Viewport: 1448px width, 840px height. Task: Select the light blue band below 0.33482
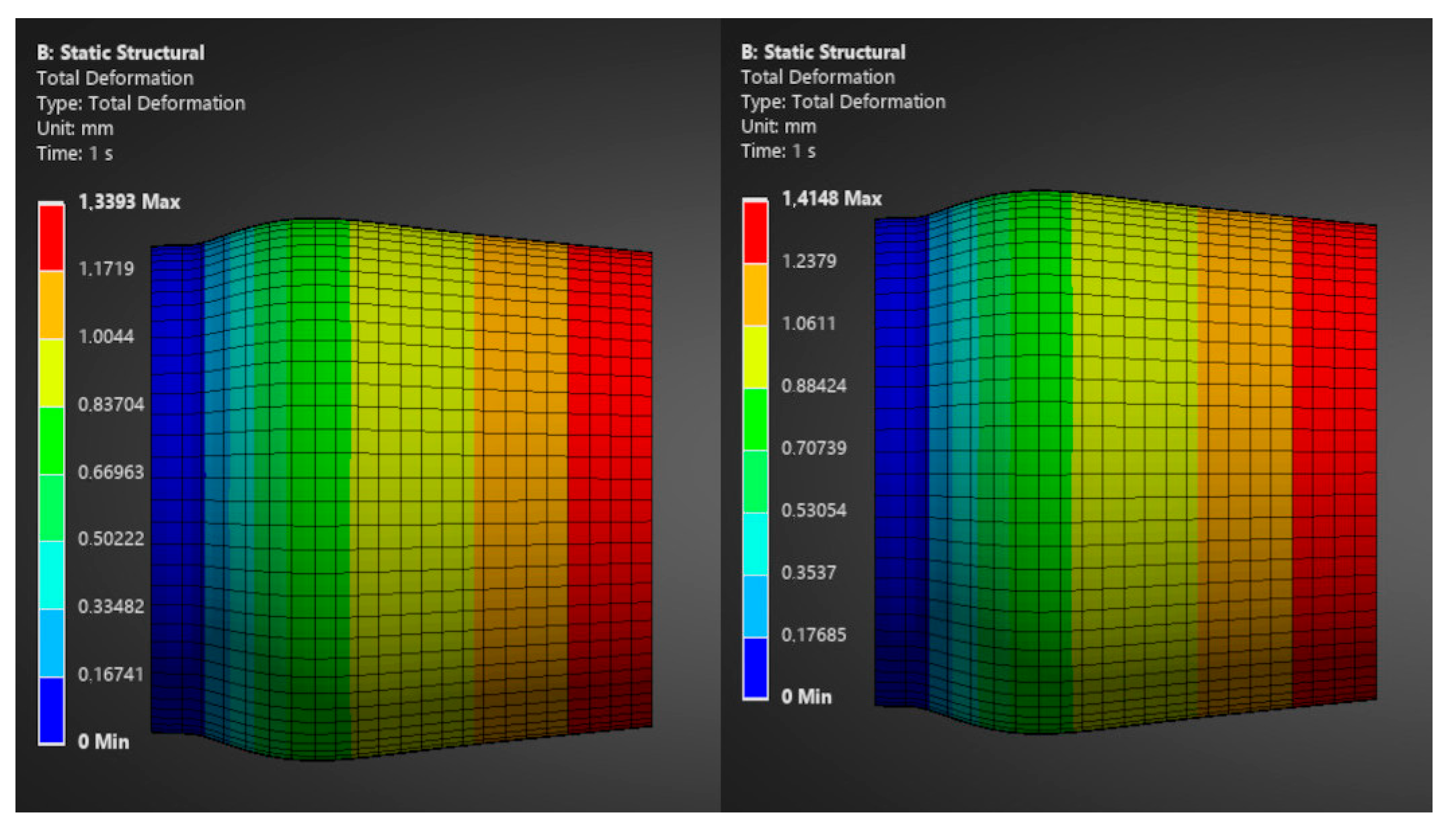click(x=51, y=642)
